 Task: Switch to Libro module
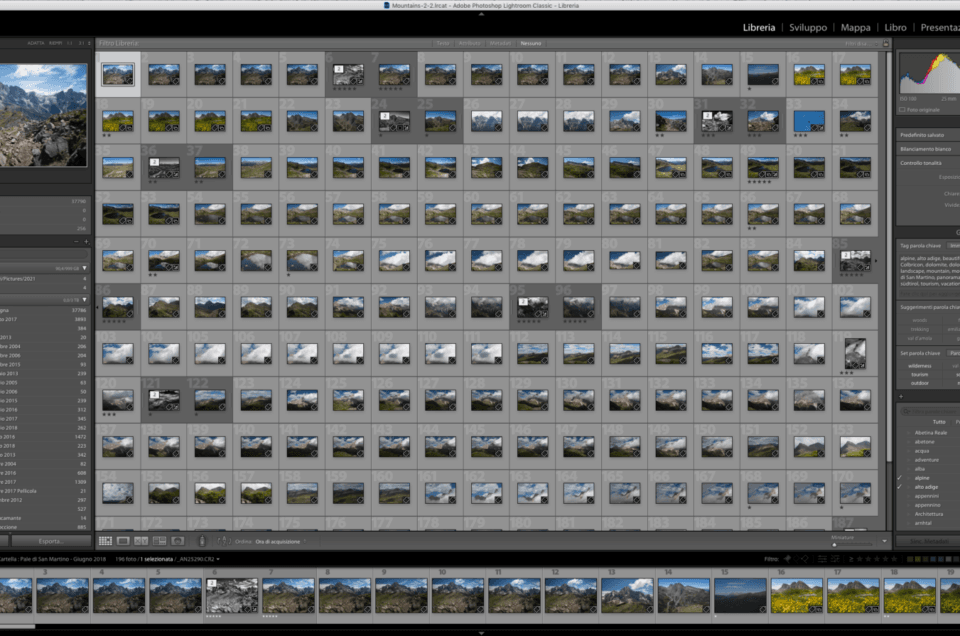pyautogui.click(x=895, y=28)
